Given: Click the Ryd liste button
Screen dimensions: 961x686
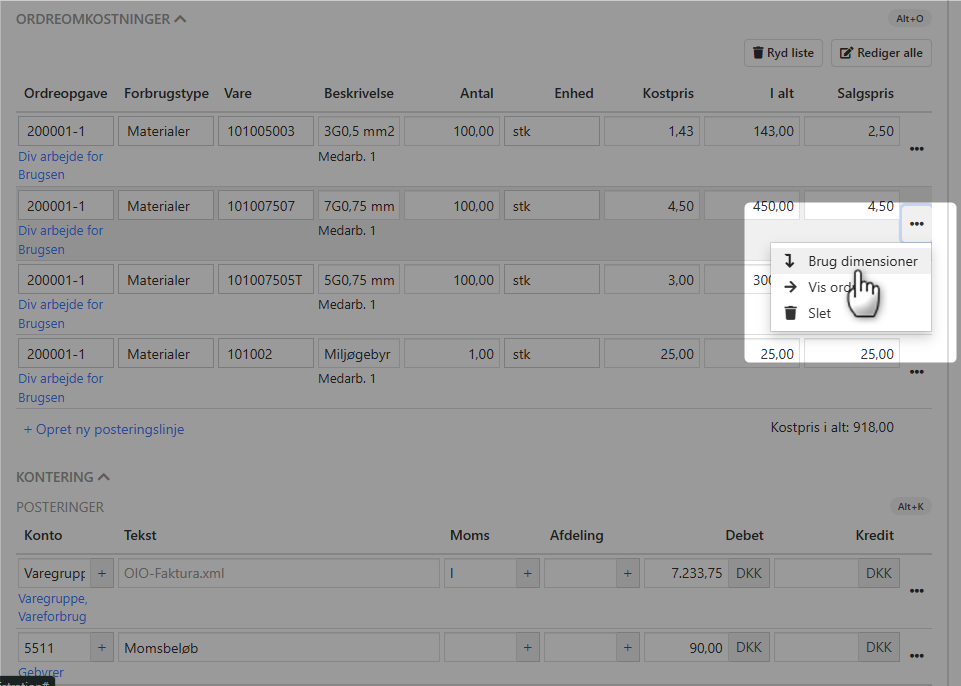Looking at the screenshot, I should (x=783, y=53).
